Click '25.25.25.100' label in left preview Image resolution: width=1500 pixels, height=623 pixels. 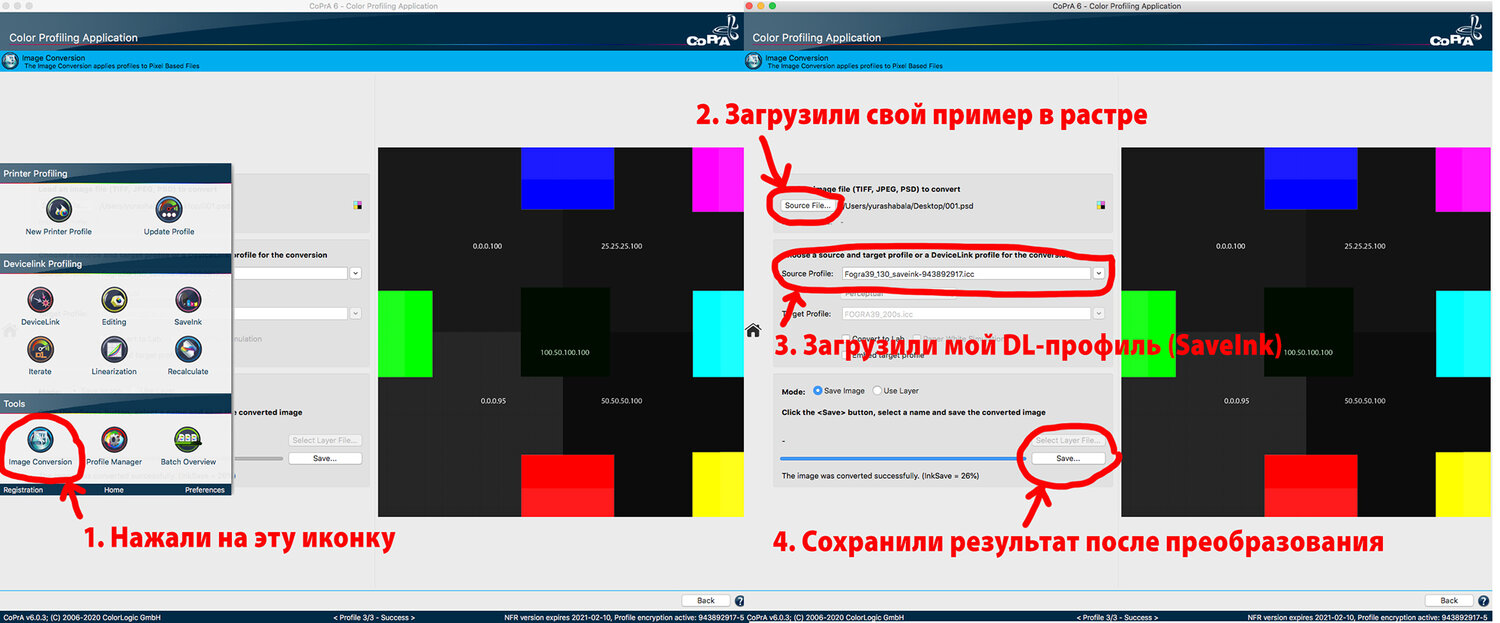pyautogui.click(x=621, y=245)
